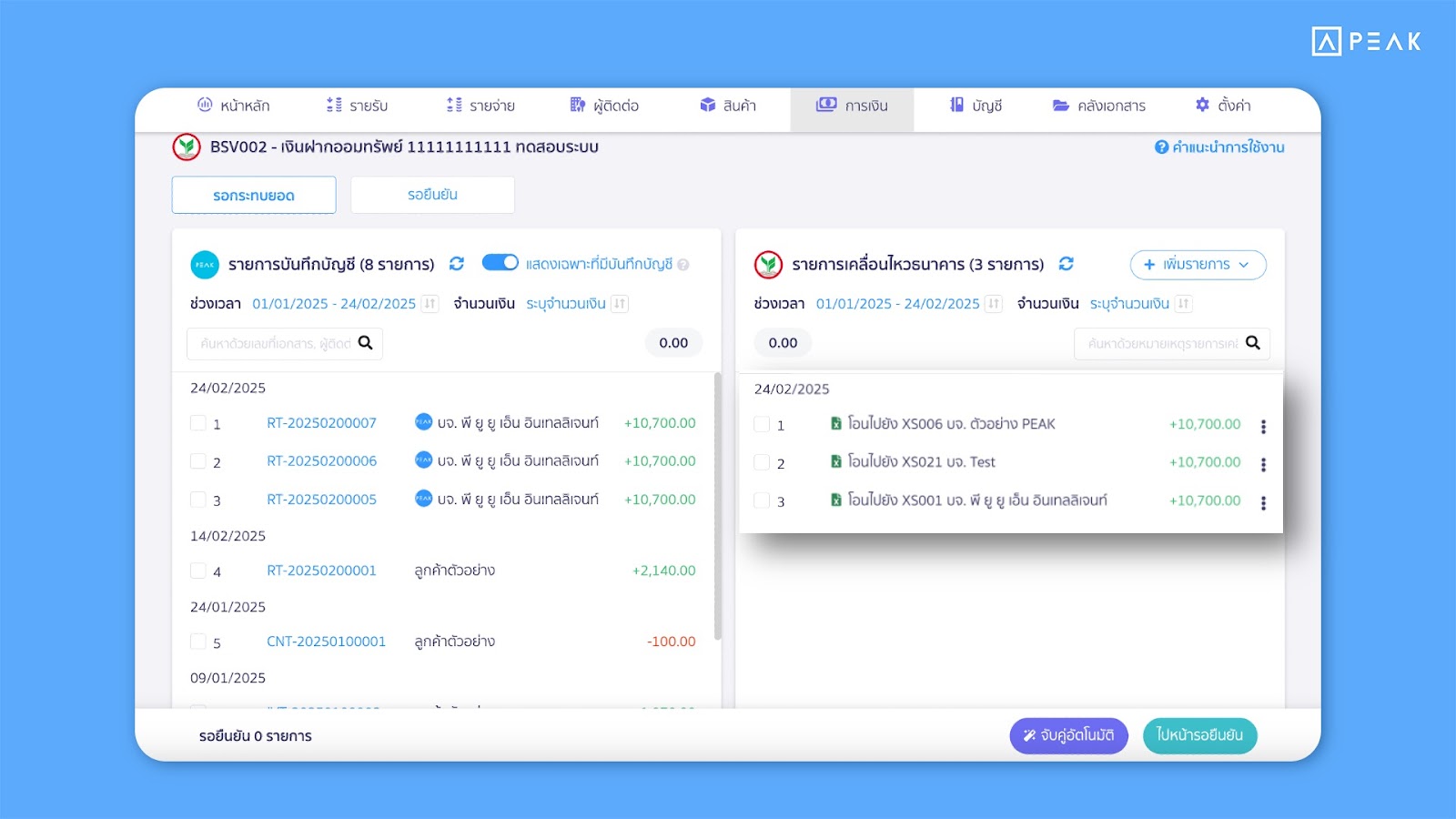This screenshot has width=1456, height=819.
Task: Click sort icon beside accounting date range
Action: pos(430,304)
